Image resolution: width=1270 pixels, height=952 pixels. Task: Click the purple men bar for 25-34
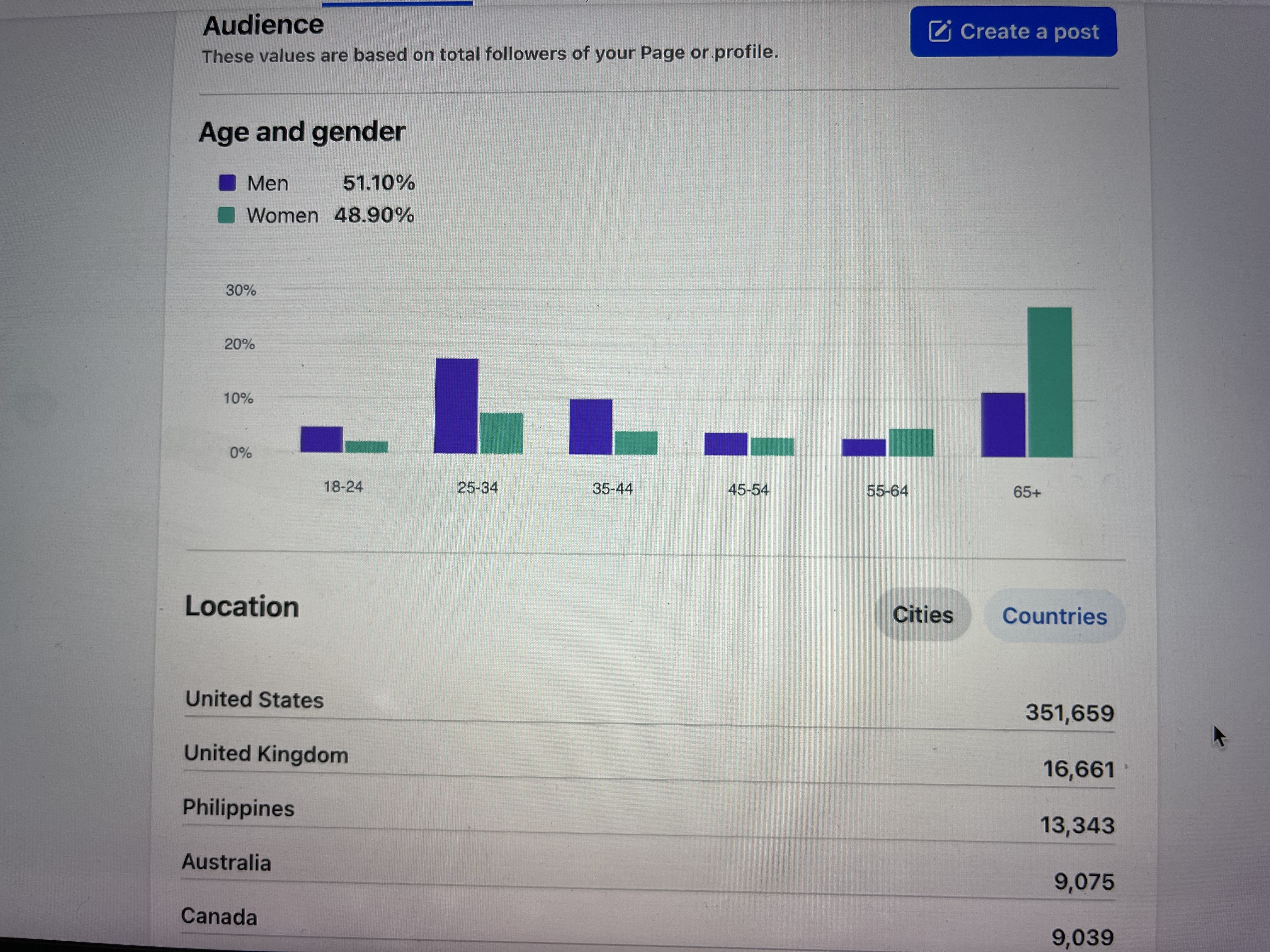click(x=456, y=406)
